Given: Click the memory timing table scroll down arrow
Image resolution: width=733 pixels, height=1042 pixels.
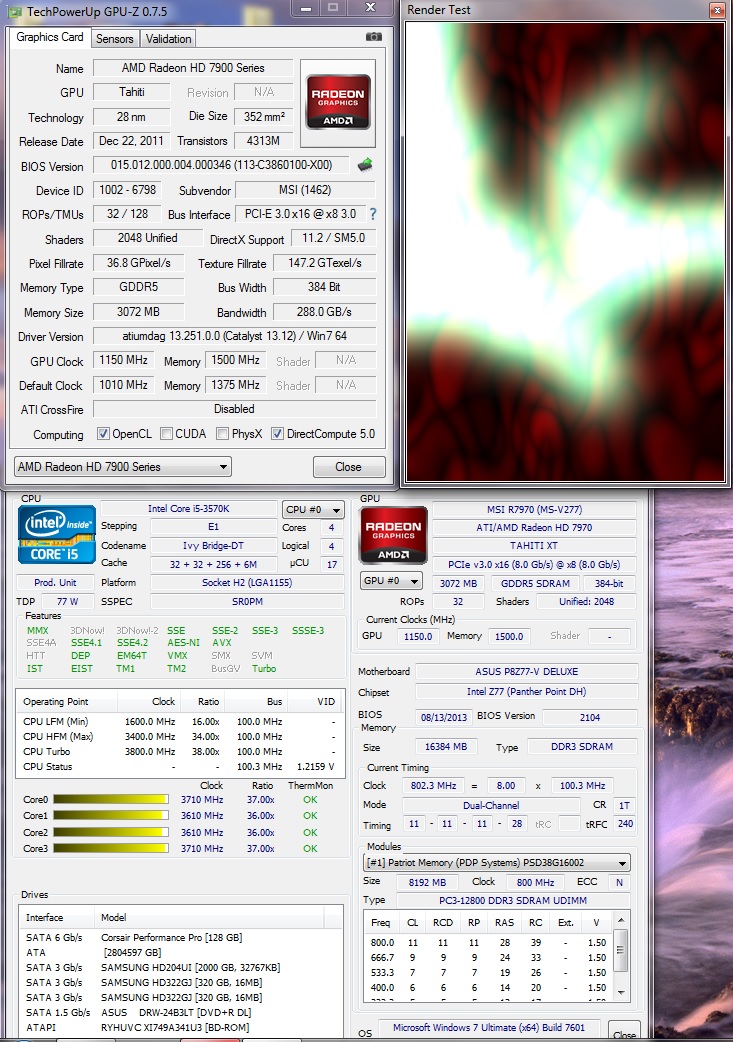Looking at the screenshot, I should [x=621, y=992].
